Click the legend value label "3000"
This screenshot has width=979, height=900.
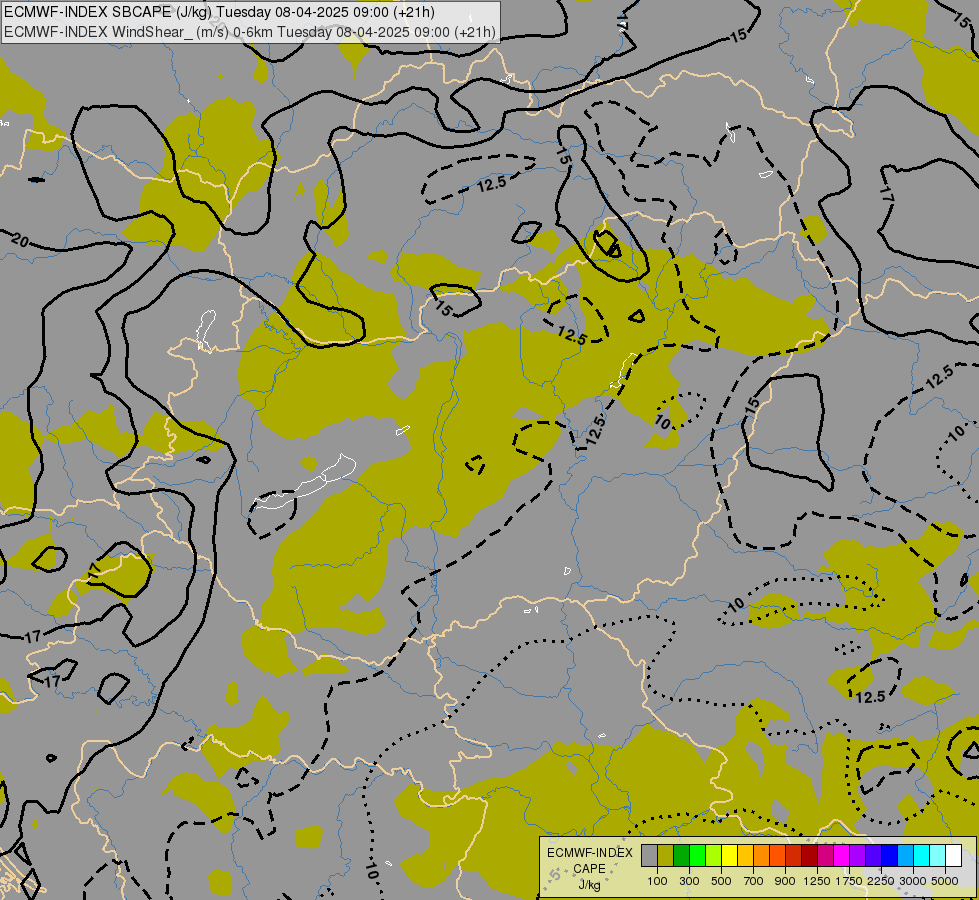(913, 881)
